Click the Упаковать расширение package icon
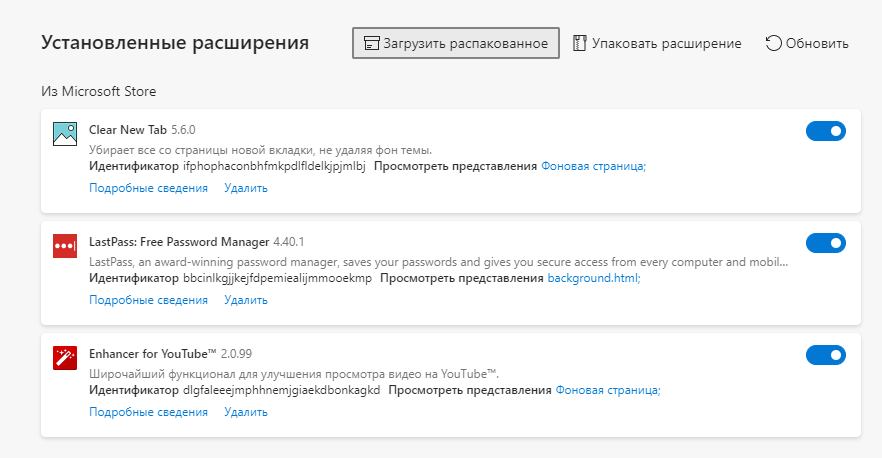Image resolution: width=882 pixels, height=458 pixels. pyautogui.click(x=579, y=43)
